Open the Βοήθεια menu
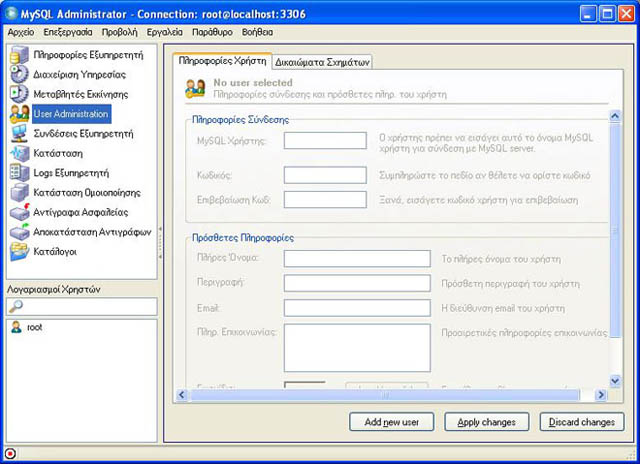This screenshot has width=640, height=464. [257, 32]
